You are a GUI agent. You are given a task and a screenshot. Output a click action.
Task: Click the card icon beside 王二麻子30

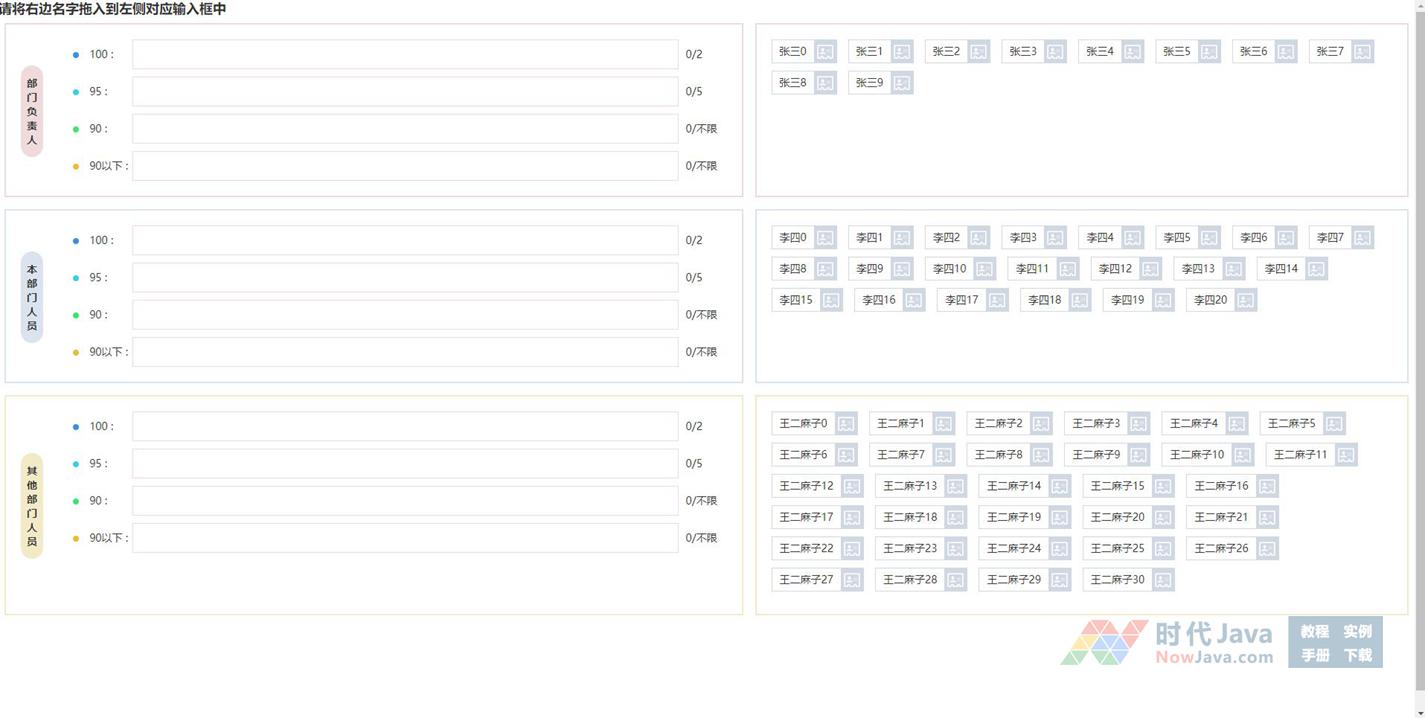click(x=1163, y=580)
